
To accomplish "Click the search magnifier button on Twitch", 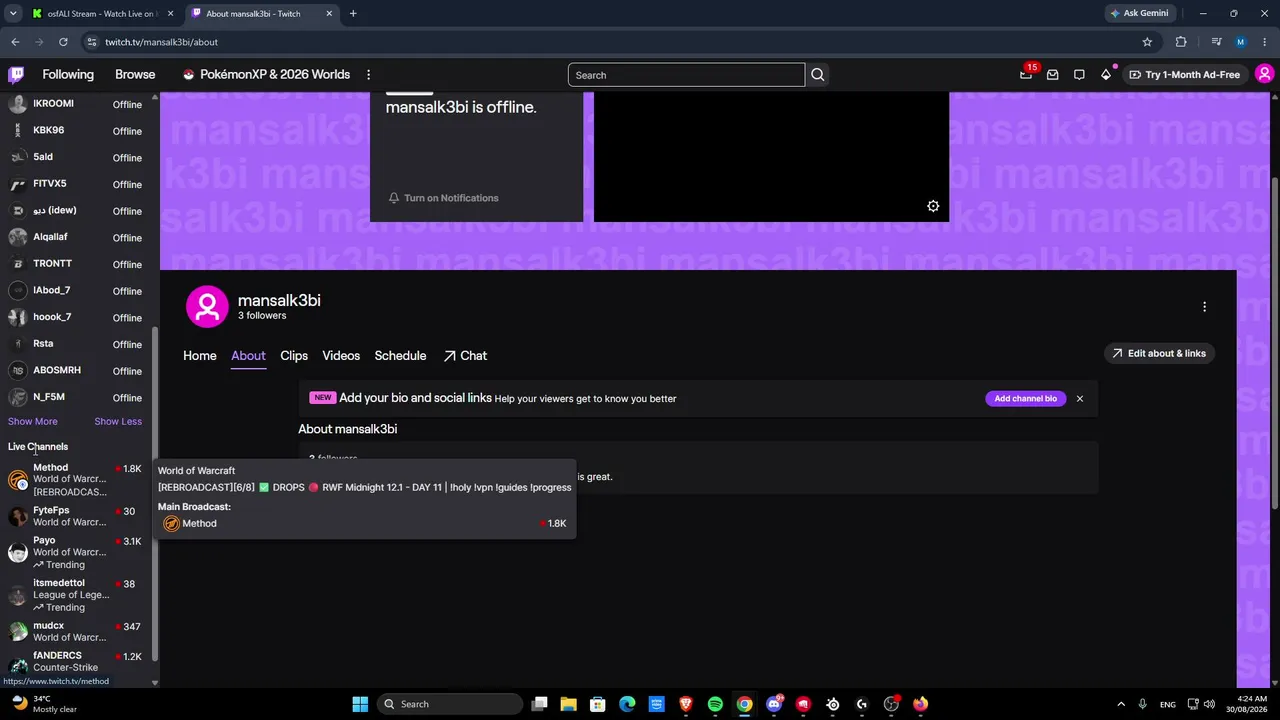I will (x=818, y=75).
